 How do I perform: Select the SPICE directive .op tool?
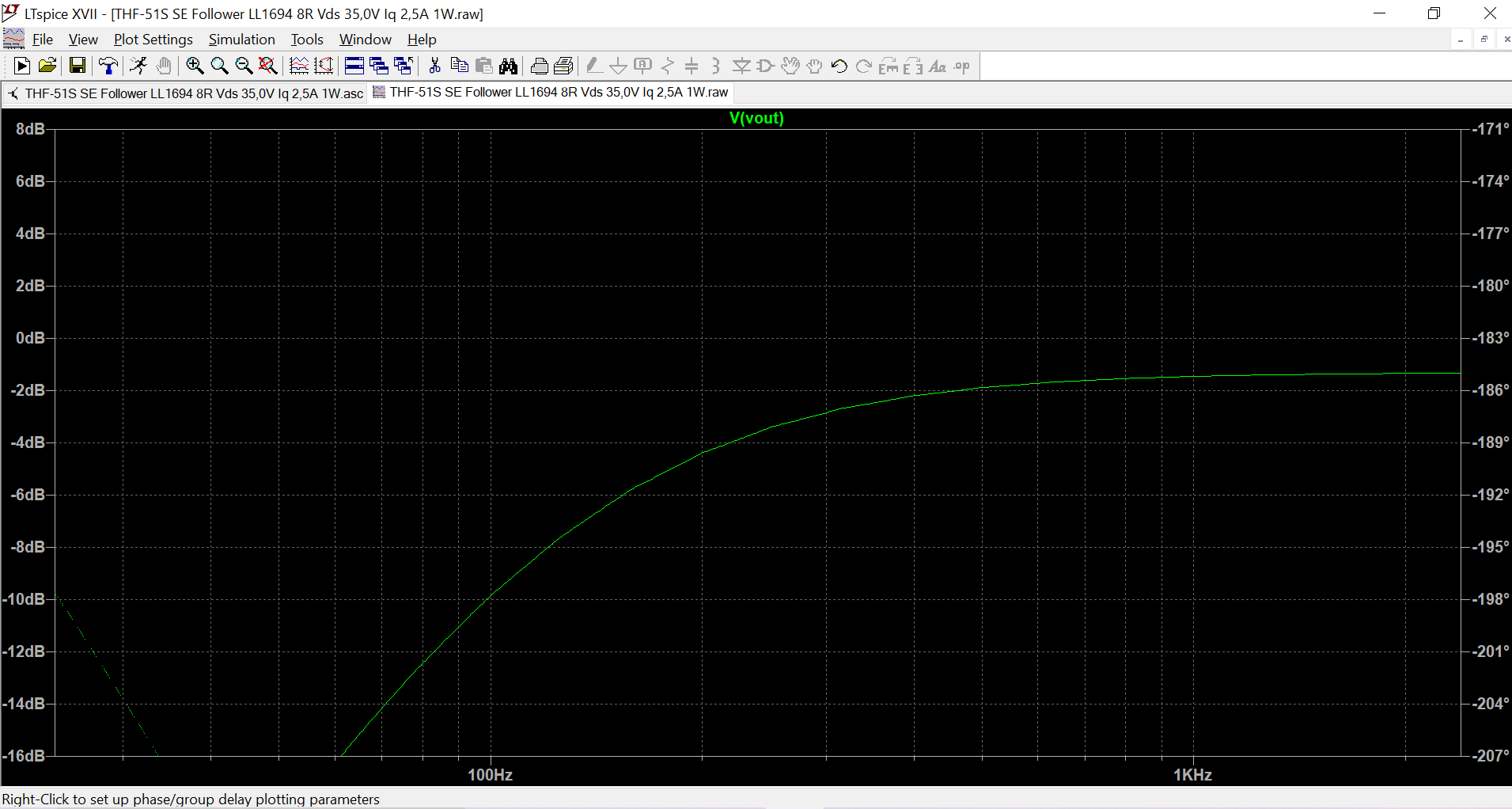[962, 66]
